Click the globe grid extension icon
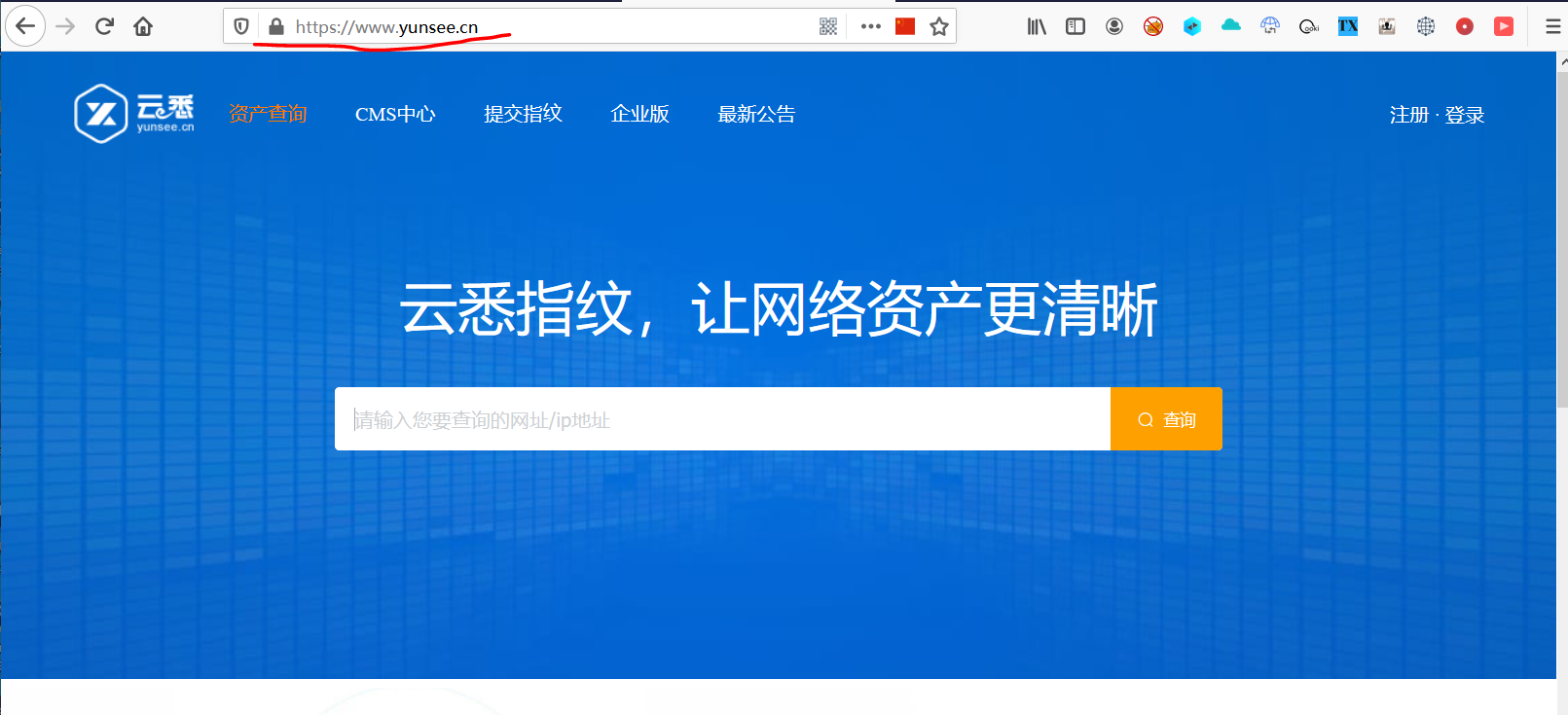Screen dimensions: 1568x715 coord(1426,26)
